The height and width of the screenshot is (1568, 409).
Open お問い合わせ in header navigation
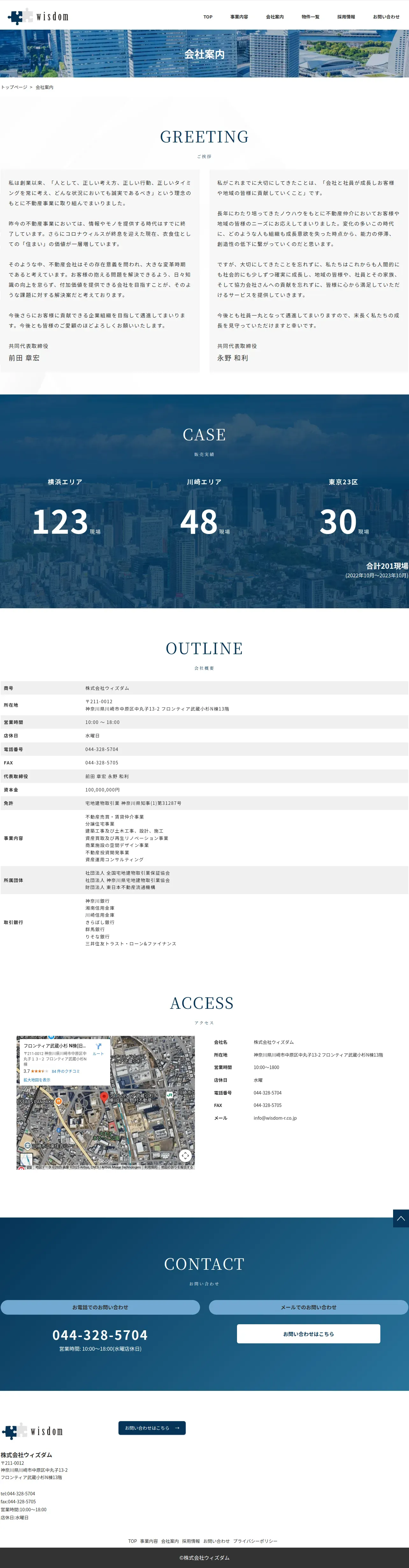point(386,17)
